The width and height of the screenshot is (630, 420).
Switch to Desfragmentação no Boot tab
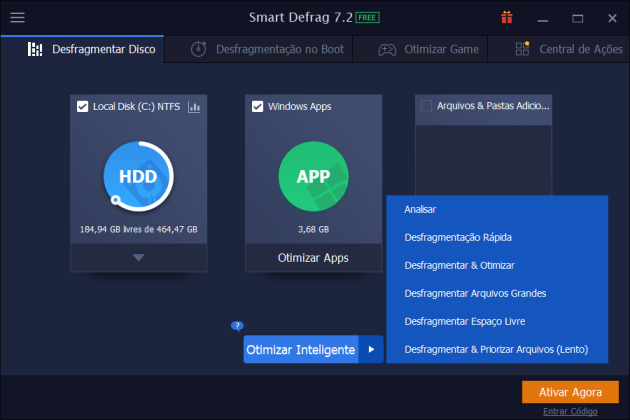point(258,49)
